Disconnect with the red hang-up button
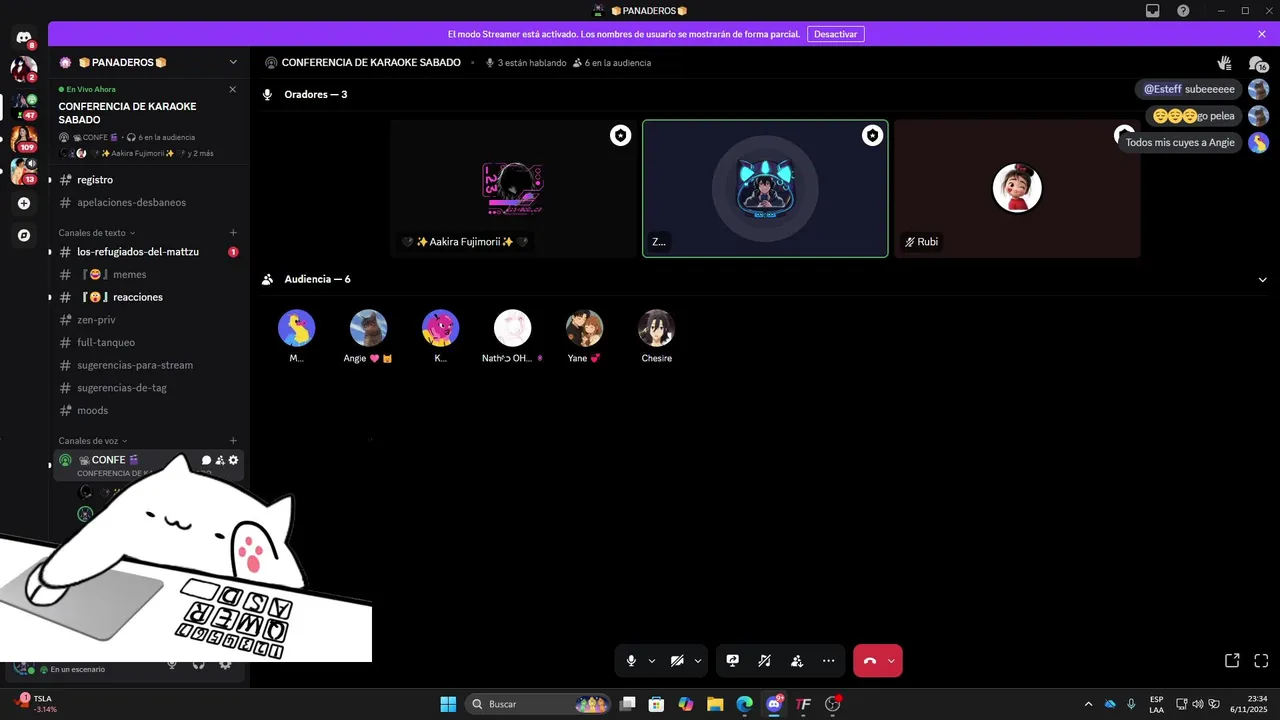This screenshot has height=720, width=1280. pos(869,661)
